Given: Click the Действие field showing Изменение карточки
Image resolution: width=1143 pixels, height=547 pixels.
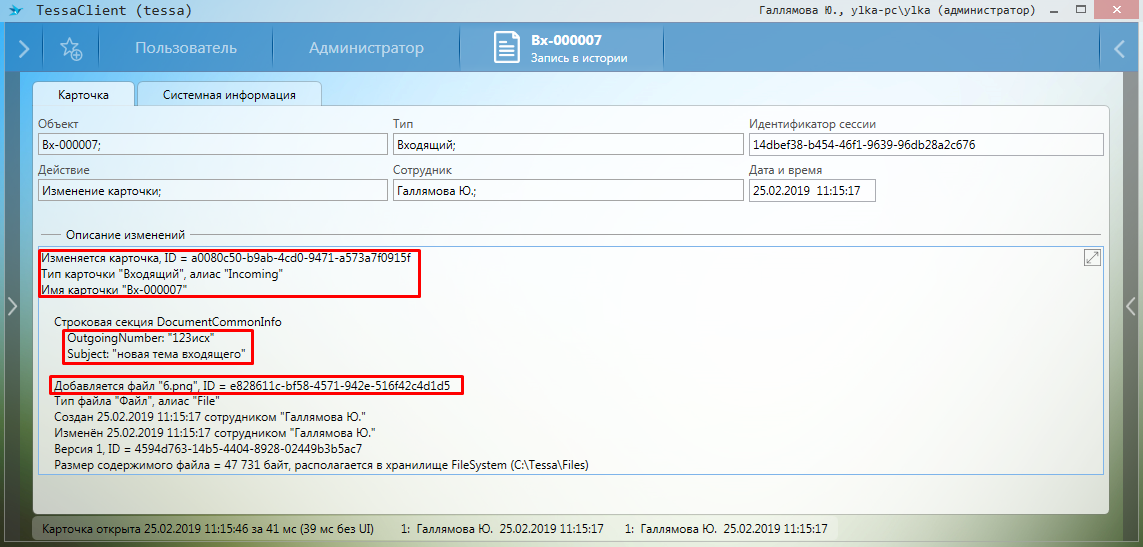Looking at the screenshot, I should coord(212,190).
